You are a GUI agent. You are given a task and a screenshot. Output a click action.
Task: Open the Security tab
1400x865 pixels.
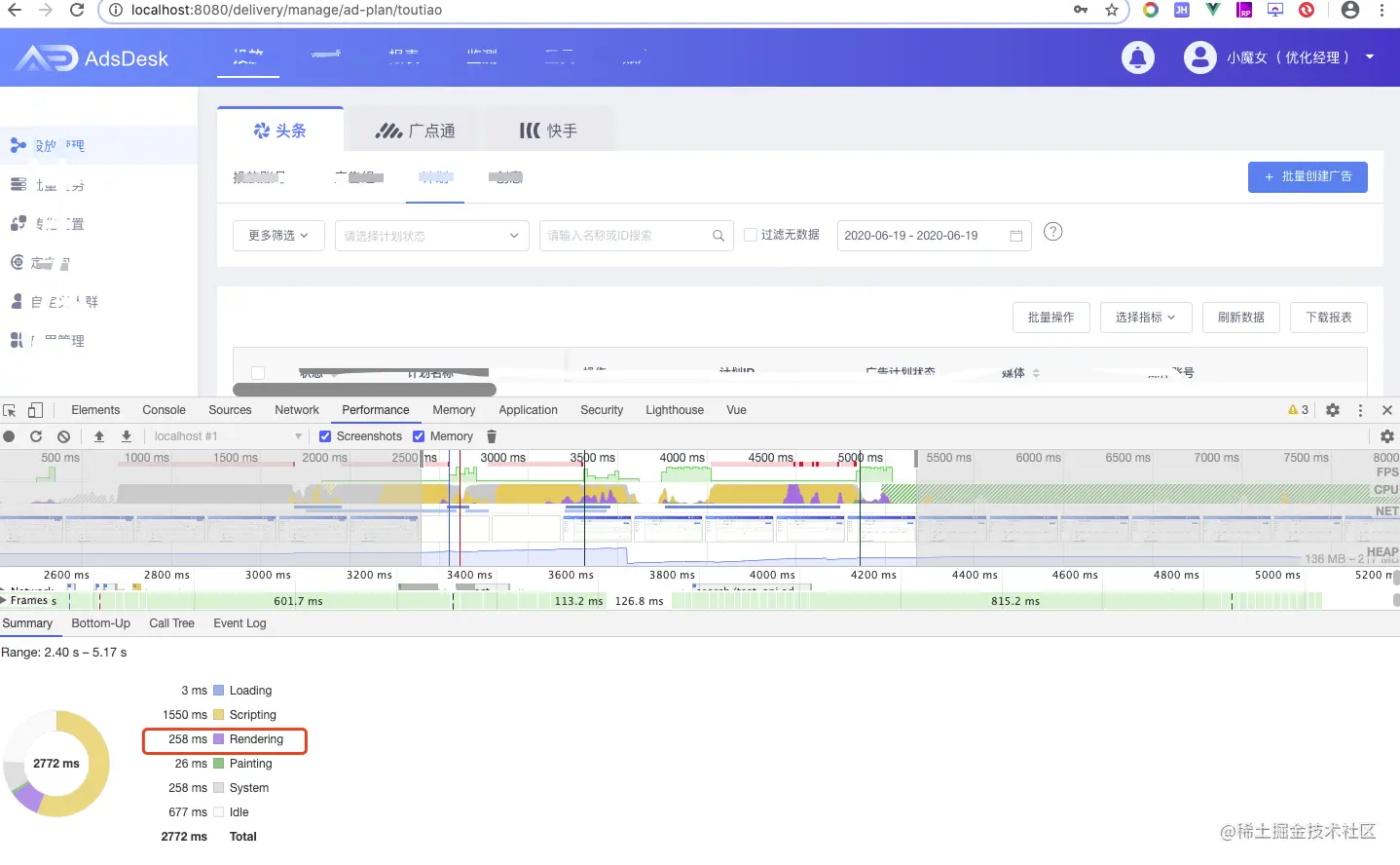tap(602, 410)
